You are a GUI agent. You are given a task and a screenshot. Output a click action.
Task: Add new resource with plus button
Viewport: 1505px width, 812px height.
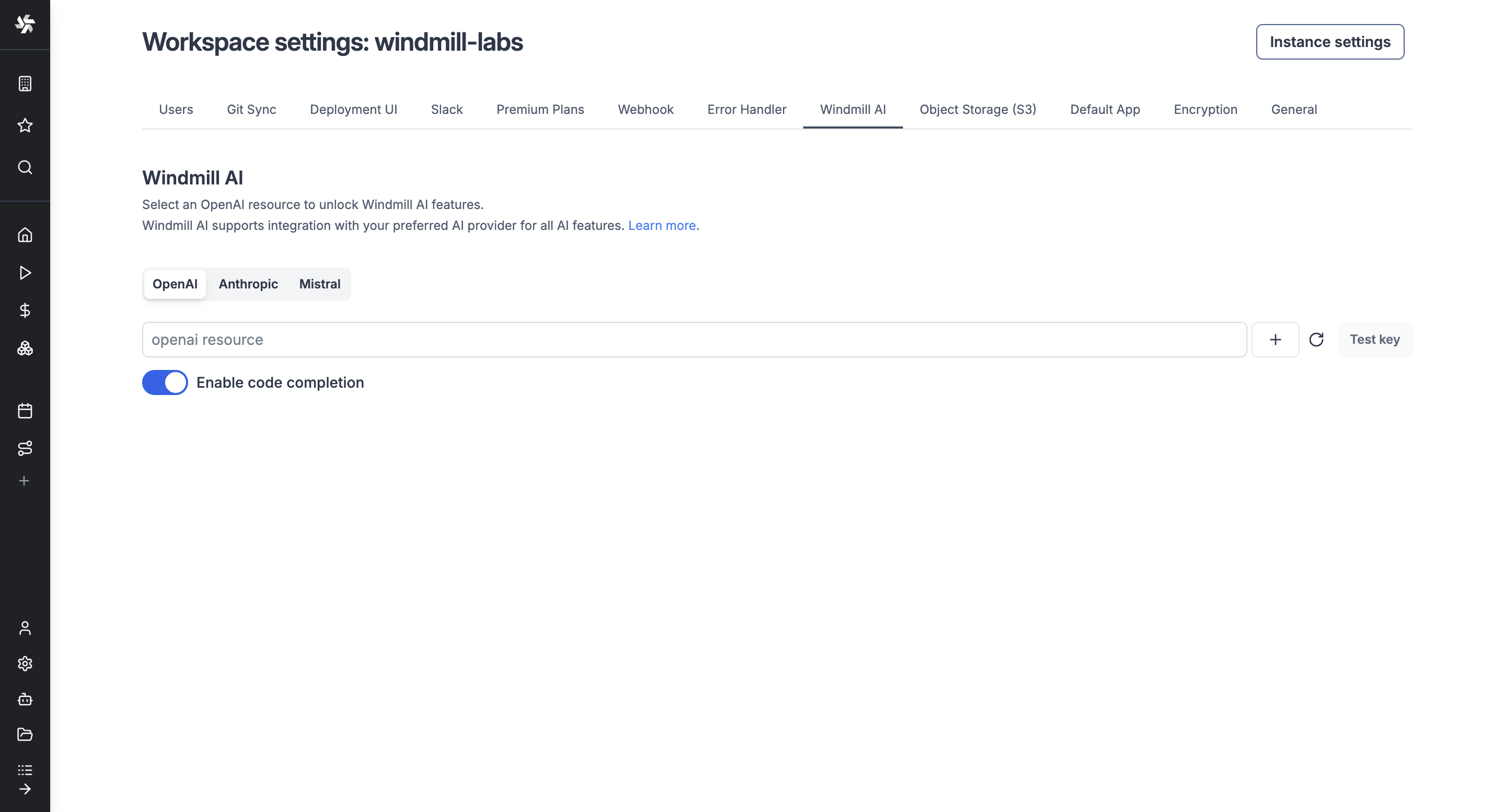(x=1276, y=340)
